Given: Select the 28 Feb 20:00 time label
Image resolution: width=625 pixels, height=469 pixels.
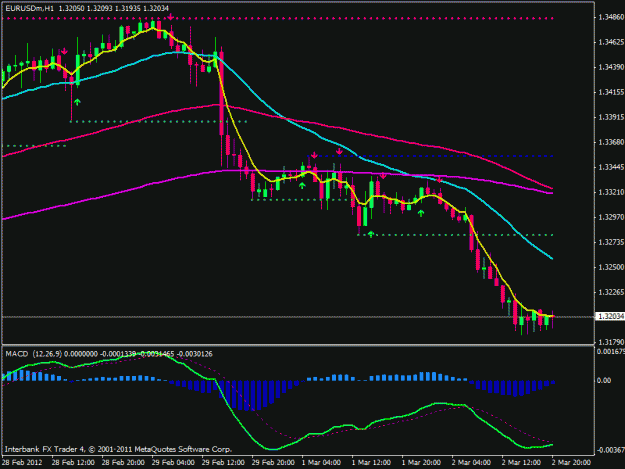Looking at the screenshot, I should click(123, 463).
